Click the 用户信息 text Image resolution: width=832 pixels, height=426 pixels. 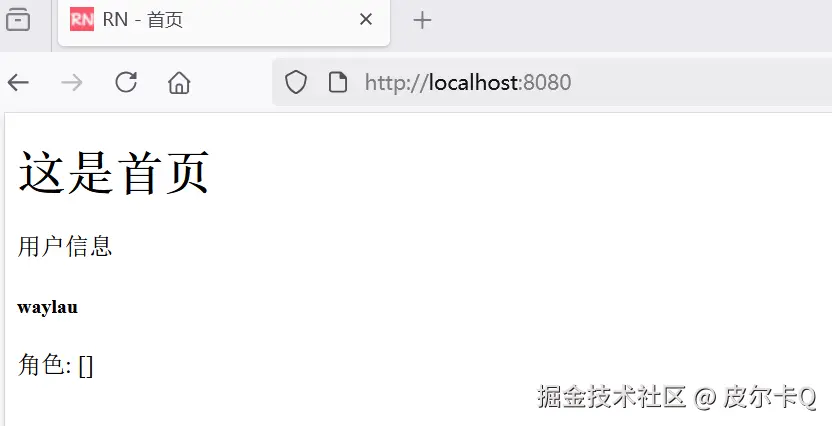coord(65,247)
